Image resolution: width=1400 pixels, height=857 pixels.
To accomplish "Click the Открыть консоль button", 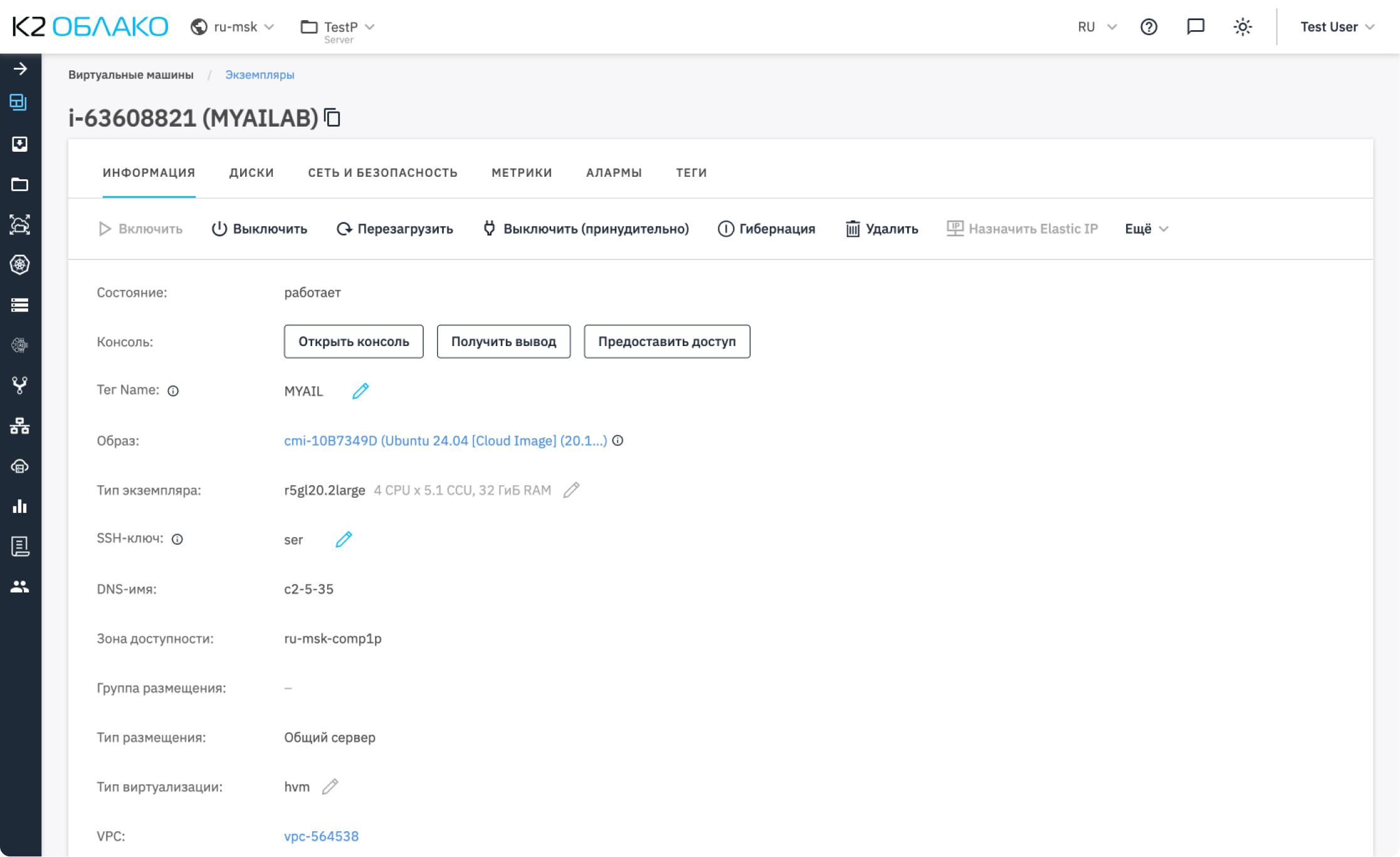I will pos(354,342).
